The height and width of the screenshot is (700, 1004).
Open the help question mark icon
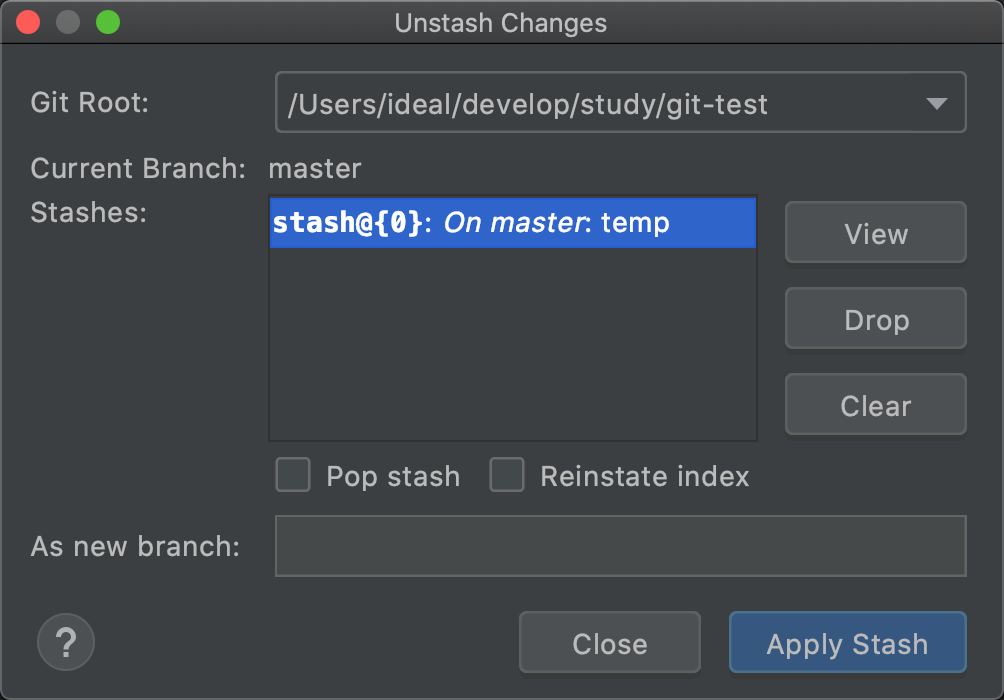[66, 642]
